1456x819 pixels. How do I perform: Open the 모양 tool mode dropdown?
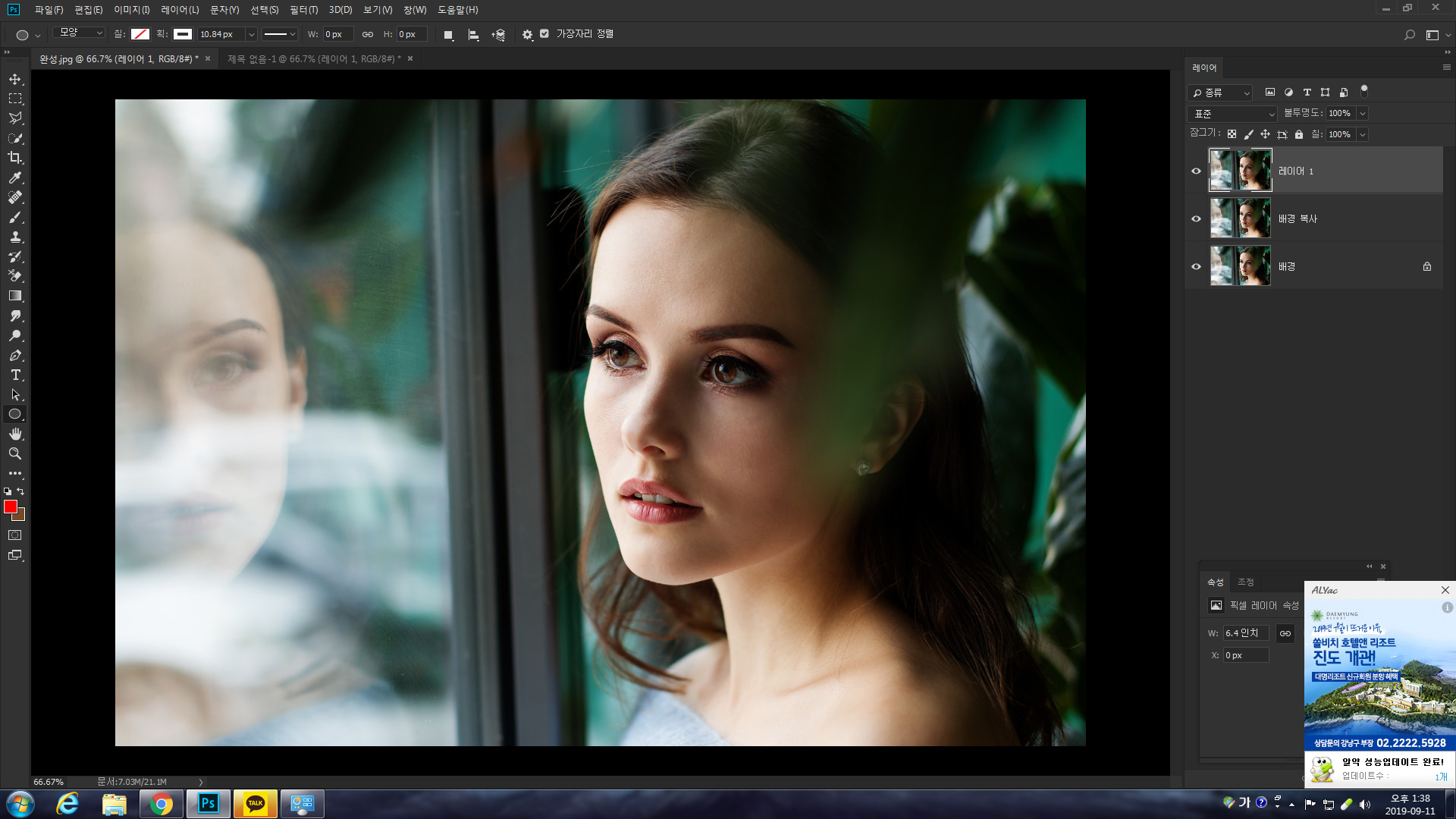coord(80,33)
